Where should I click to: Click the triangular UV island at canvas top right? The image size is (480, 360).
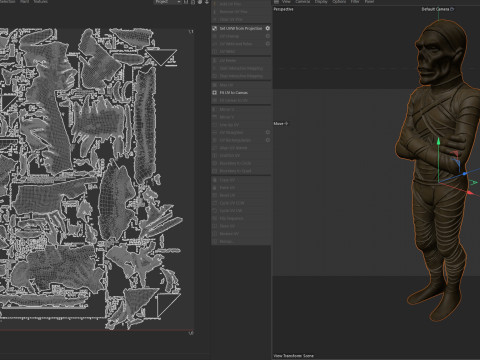tap(162, 57)
